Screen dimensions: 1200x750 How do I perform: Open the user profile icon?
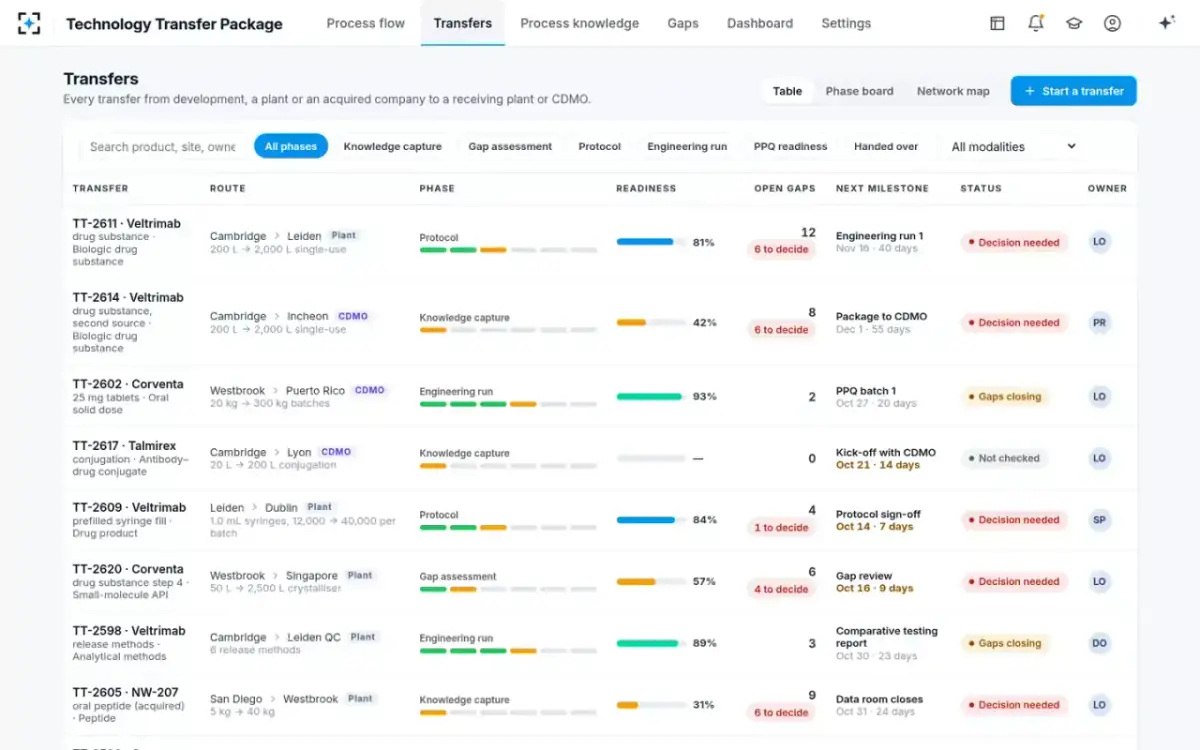tap(1112, 23)
